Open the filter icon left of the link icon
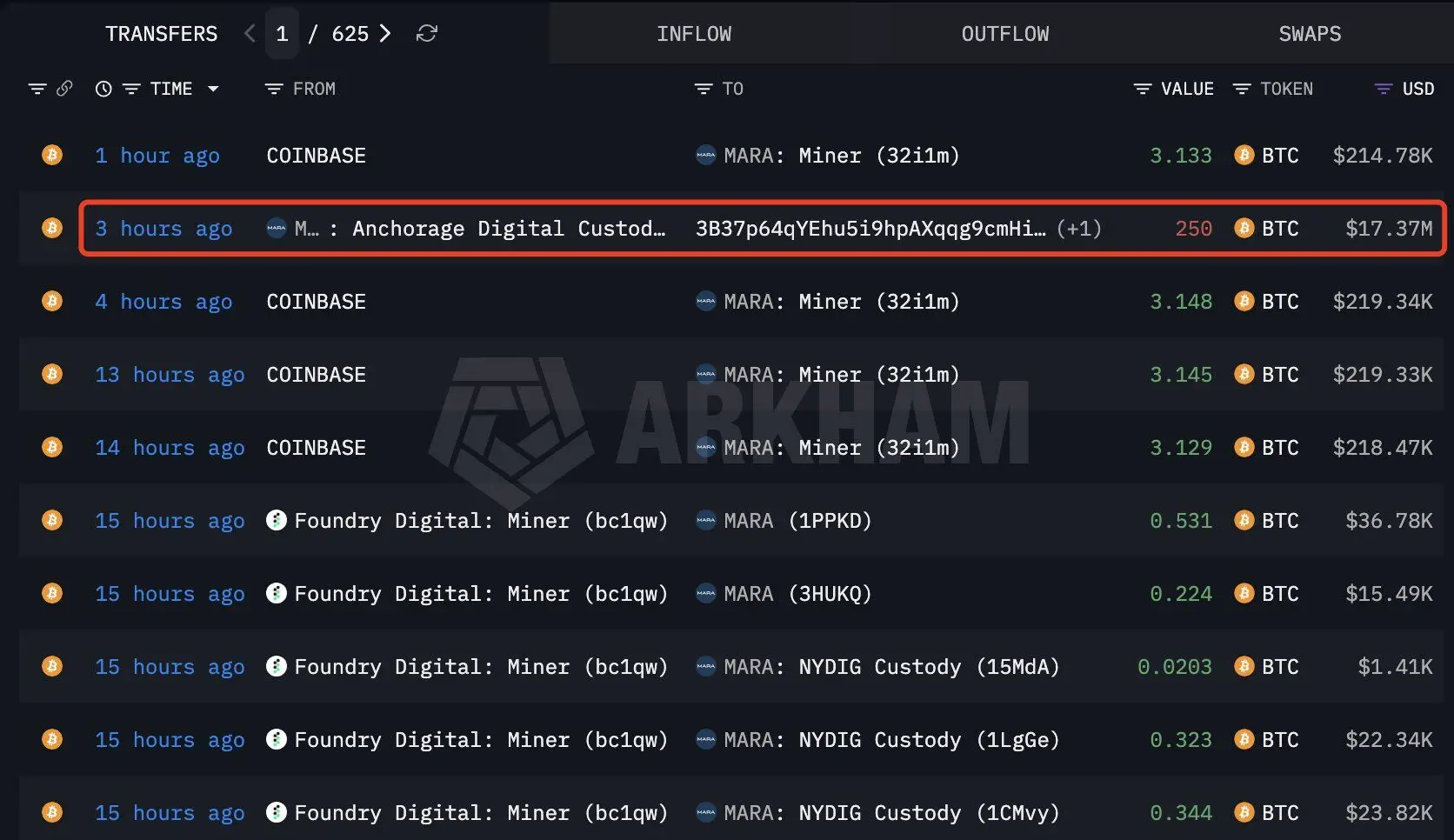This screenshot has width=1454, height=840. pos(37,89)
